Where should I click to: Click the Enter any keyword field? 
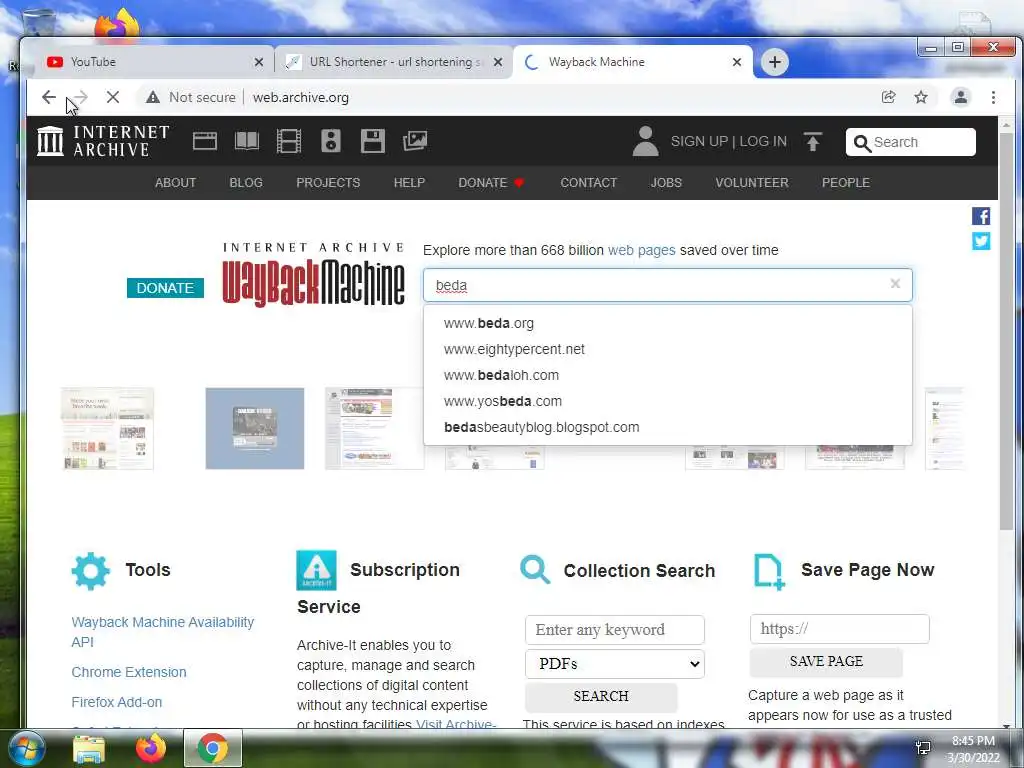coord(615,630)
